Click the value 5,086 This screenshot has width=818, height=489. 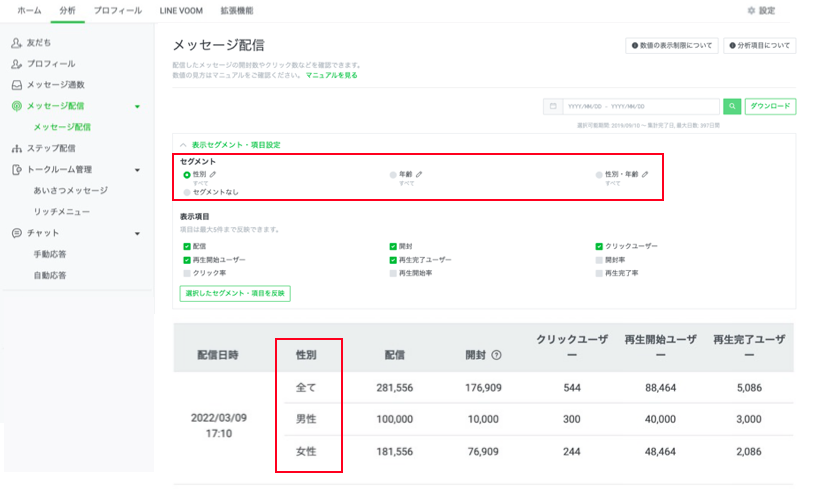point(749,388)
